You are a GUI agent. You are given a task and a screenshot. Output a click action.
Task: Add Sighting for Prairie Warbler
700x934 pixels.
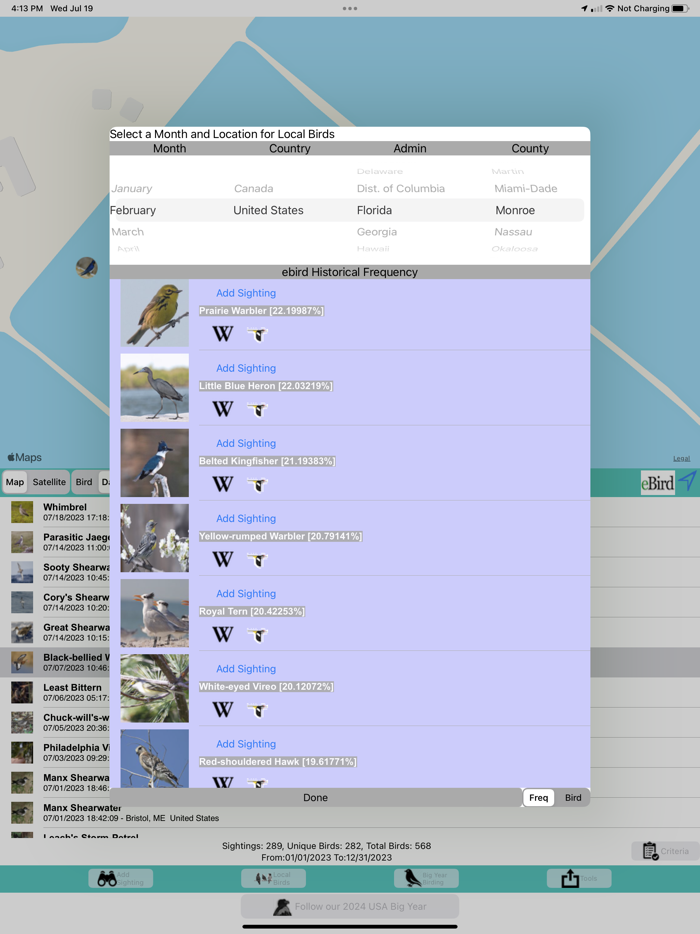click(246, 293)
